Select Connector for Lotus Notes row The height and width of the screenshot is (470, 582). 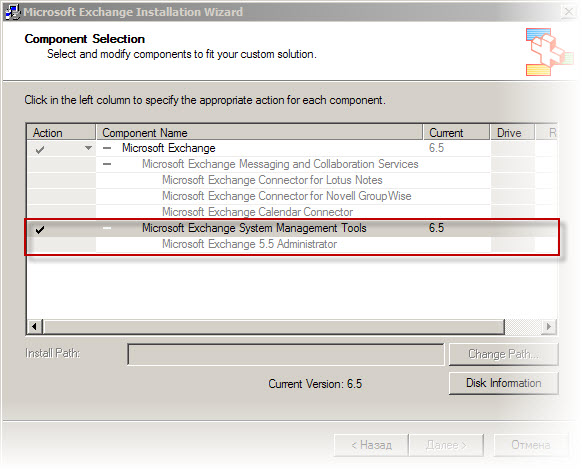click(292, 180)
